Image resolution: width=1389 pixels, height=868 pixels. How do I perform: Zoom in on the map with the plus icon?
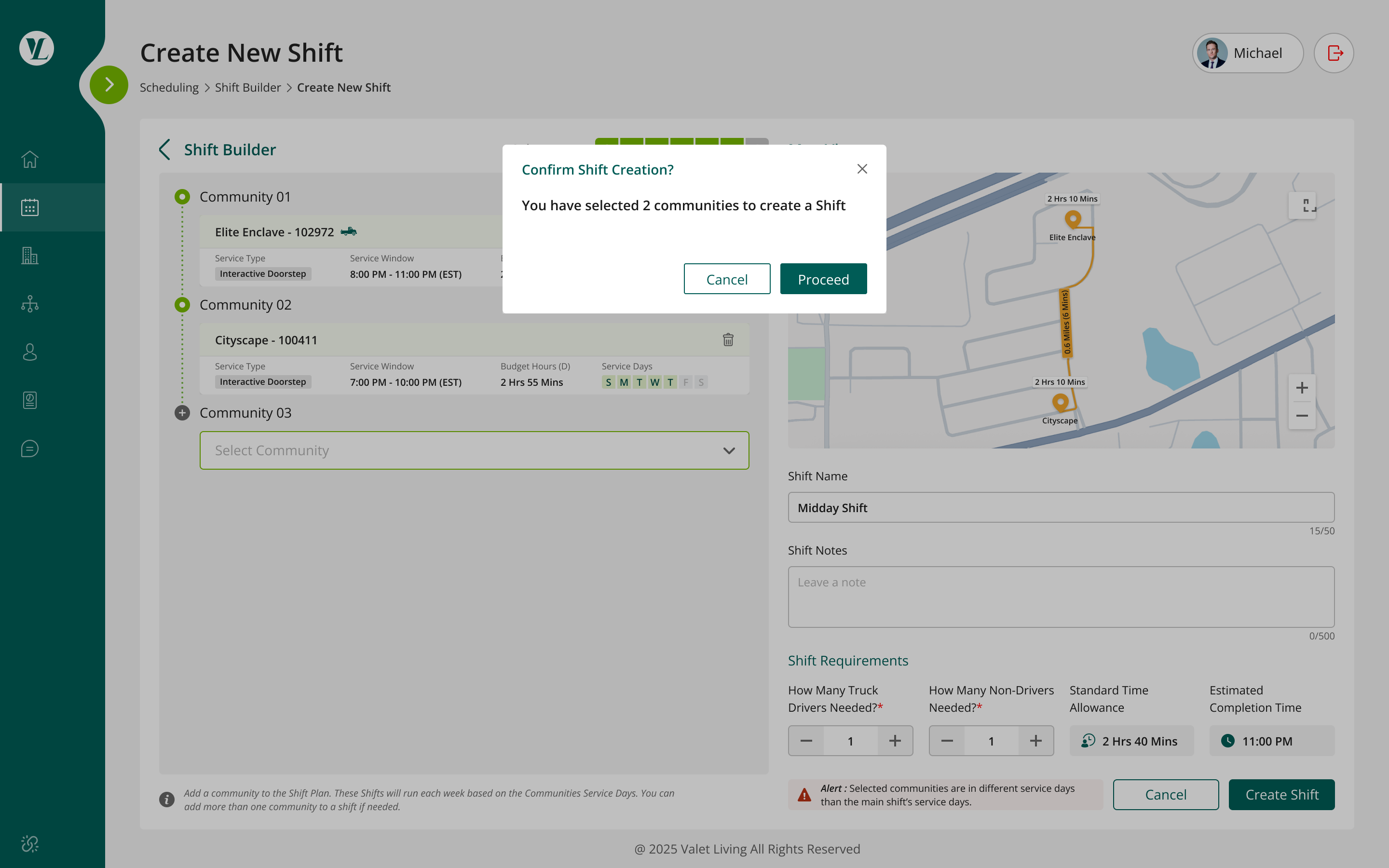[x=1301, y=388]
